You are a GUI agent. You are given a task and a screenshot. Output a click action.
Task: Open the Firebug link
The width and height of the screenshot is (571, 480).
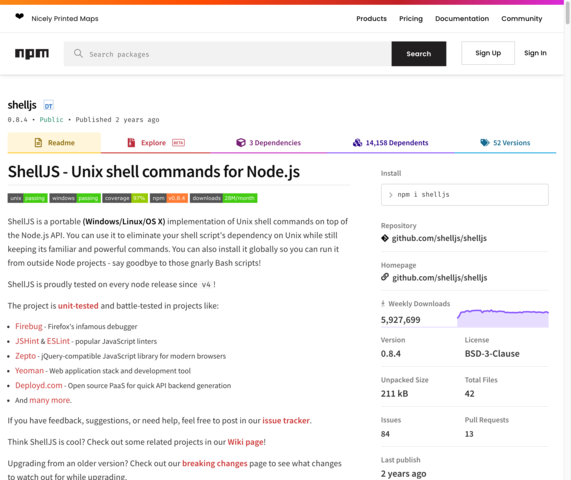coord(29,326)
